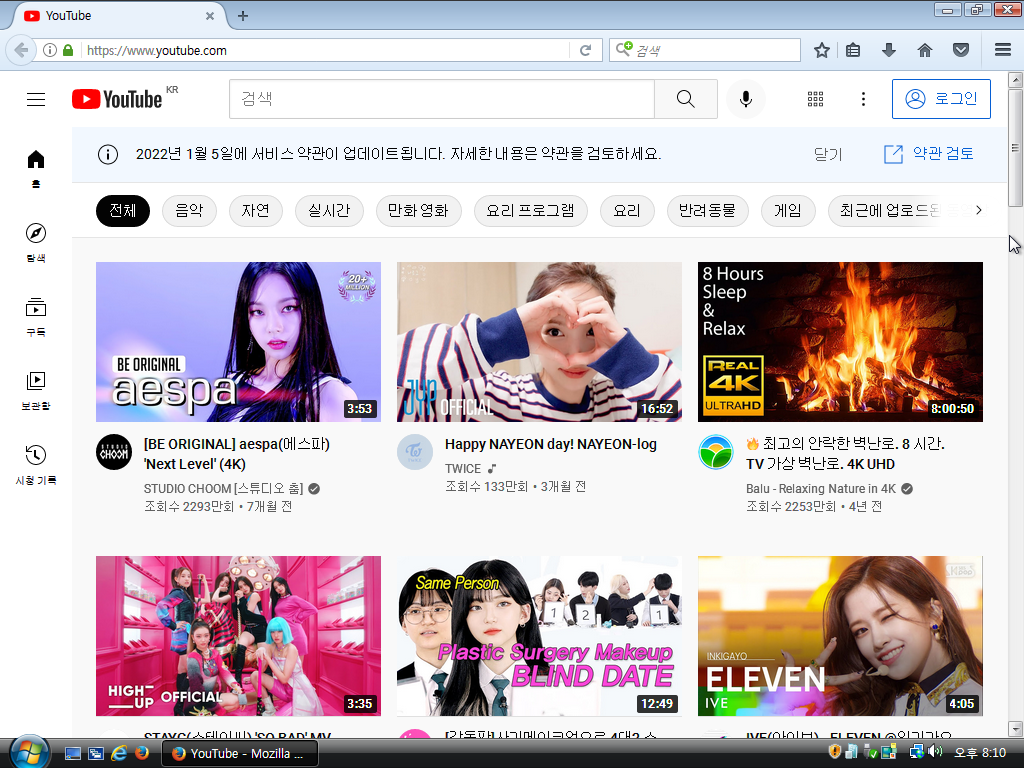Image resolution: width=1024 pixels, height=768 pixels.
Task: Click the 로그인 sign-in button
Action: coord(941,99)
